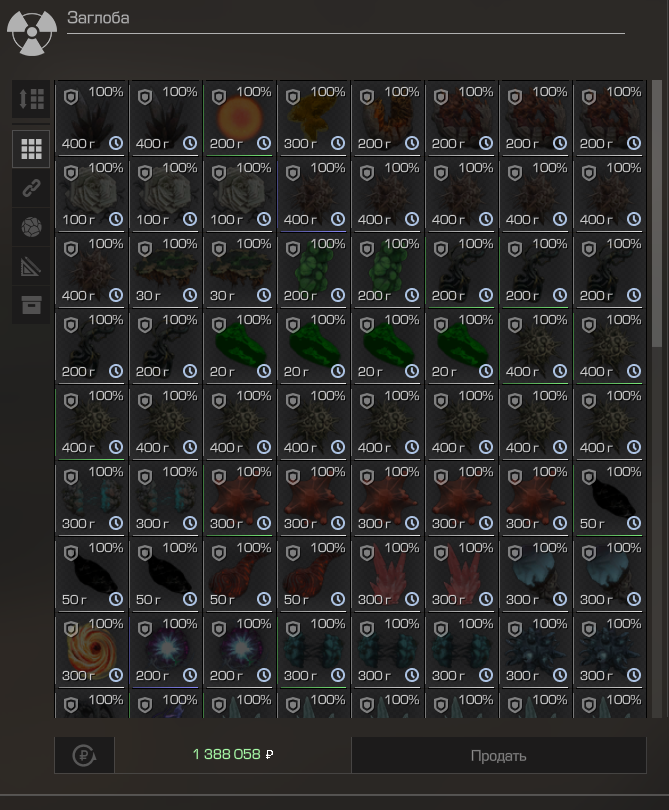Click the sort items icon in sidebar

click(31, 99)
